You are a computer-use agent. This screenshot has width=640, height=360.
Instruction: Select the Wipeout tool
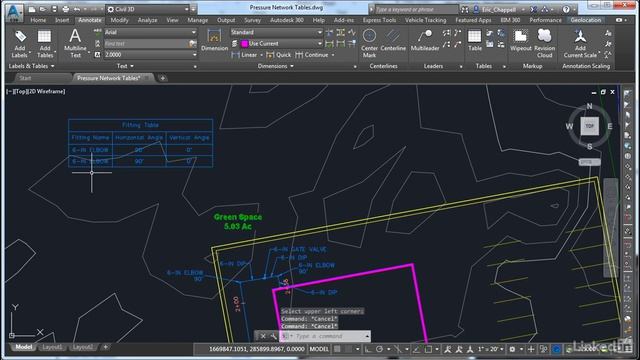tap(521, 40)
